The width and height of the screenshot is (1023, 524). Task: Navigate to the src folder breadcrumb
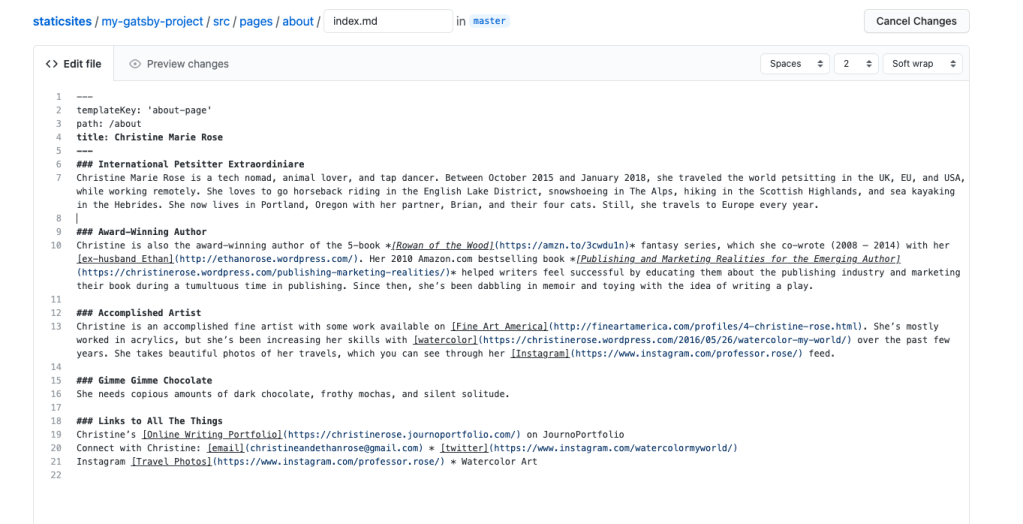[222, 21]
